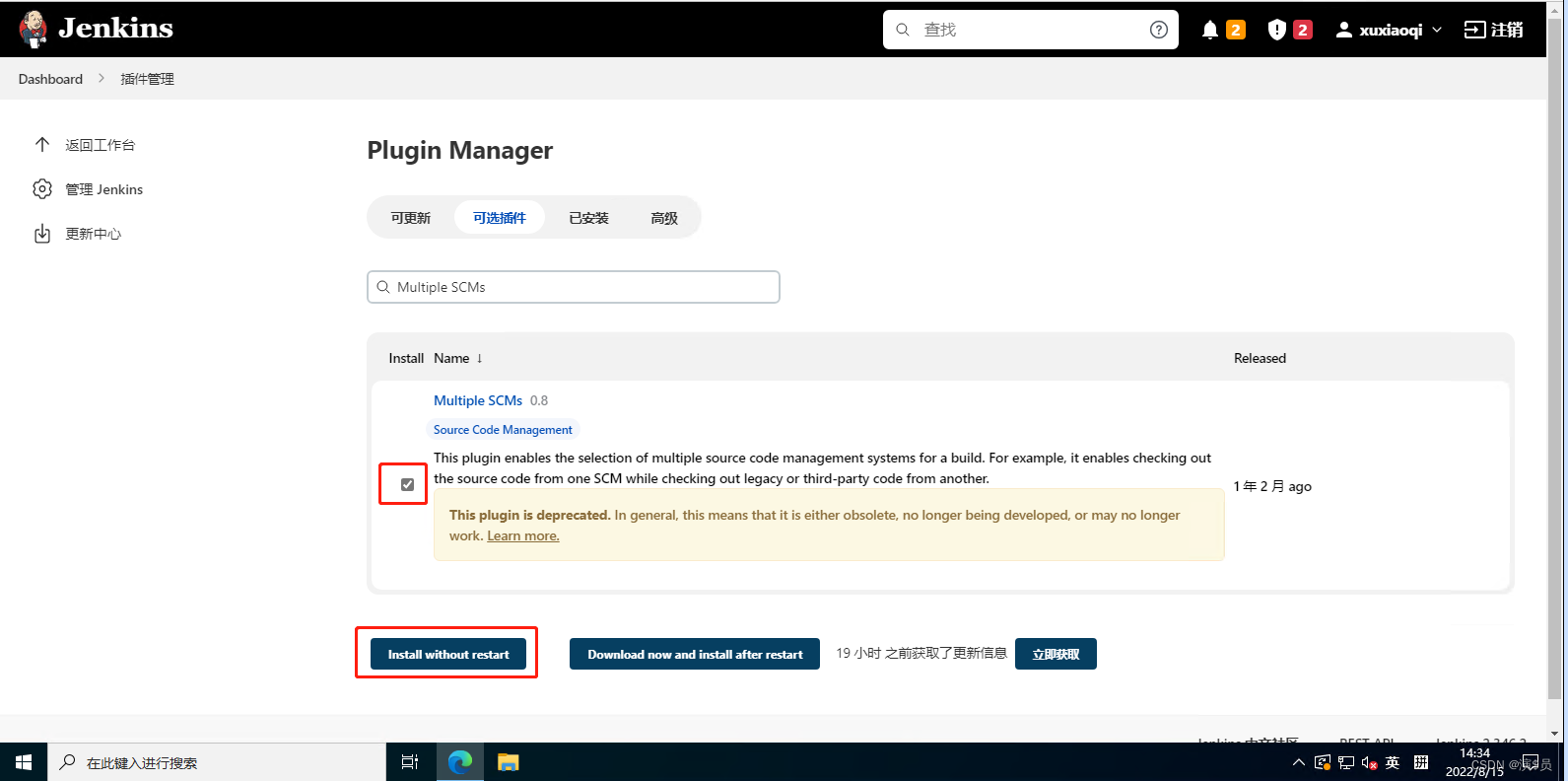Screen dimensions: 1568x781
Task: Click the 注销 logout button
Action: click(x=1494, y=30)
